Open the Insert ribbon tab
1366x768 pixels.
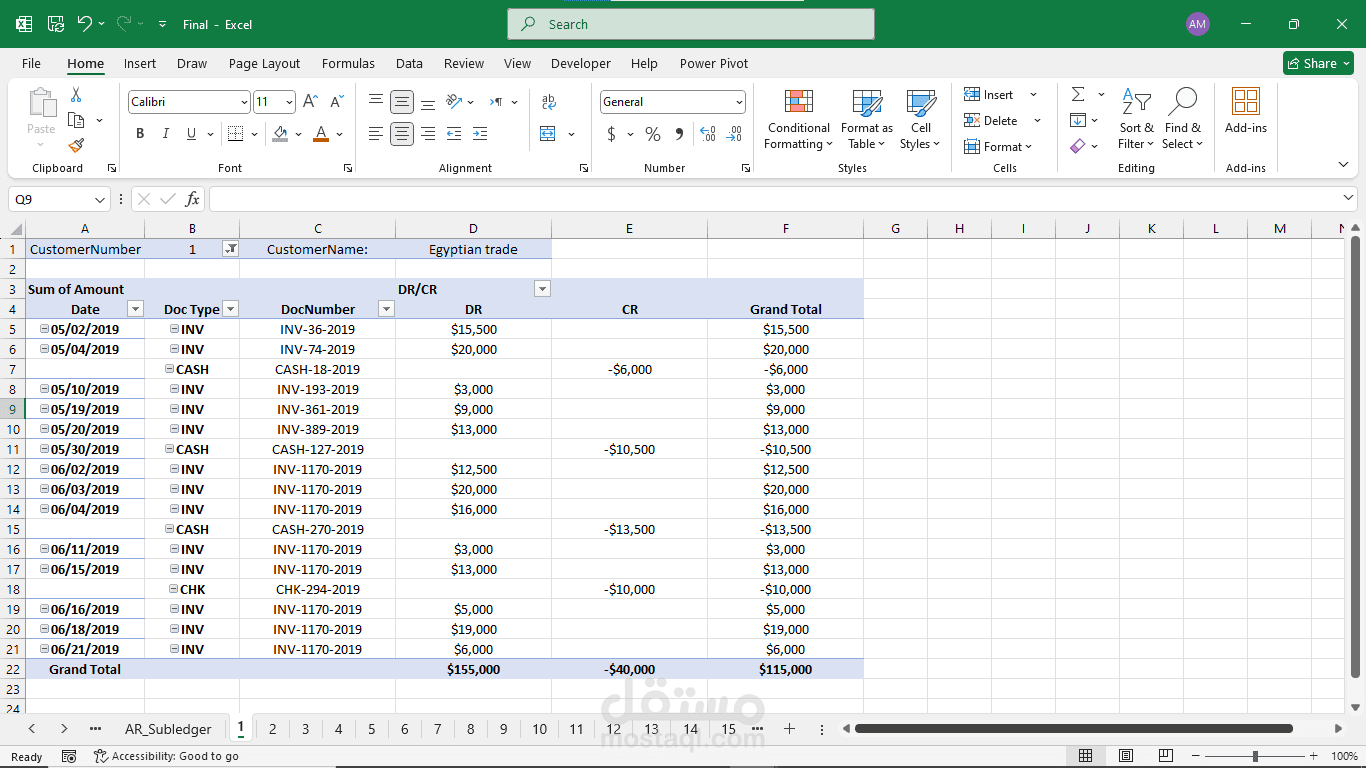(140, 63)
